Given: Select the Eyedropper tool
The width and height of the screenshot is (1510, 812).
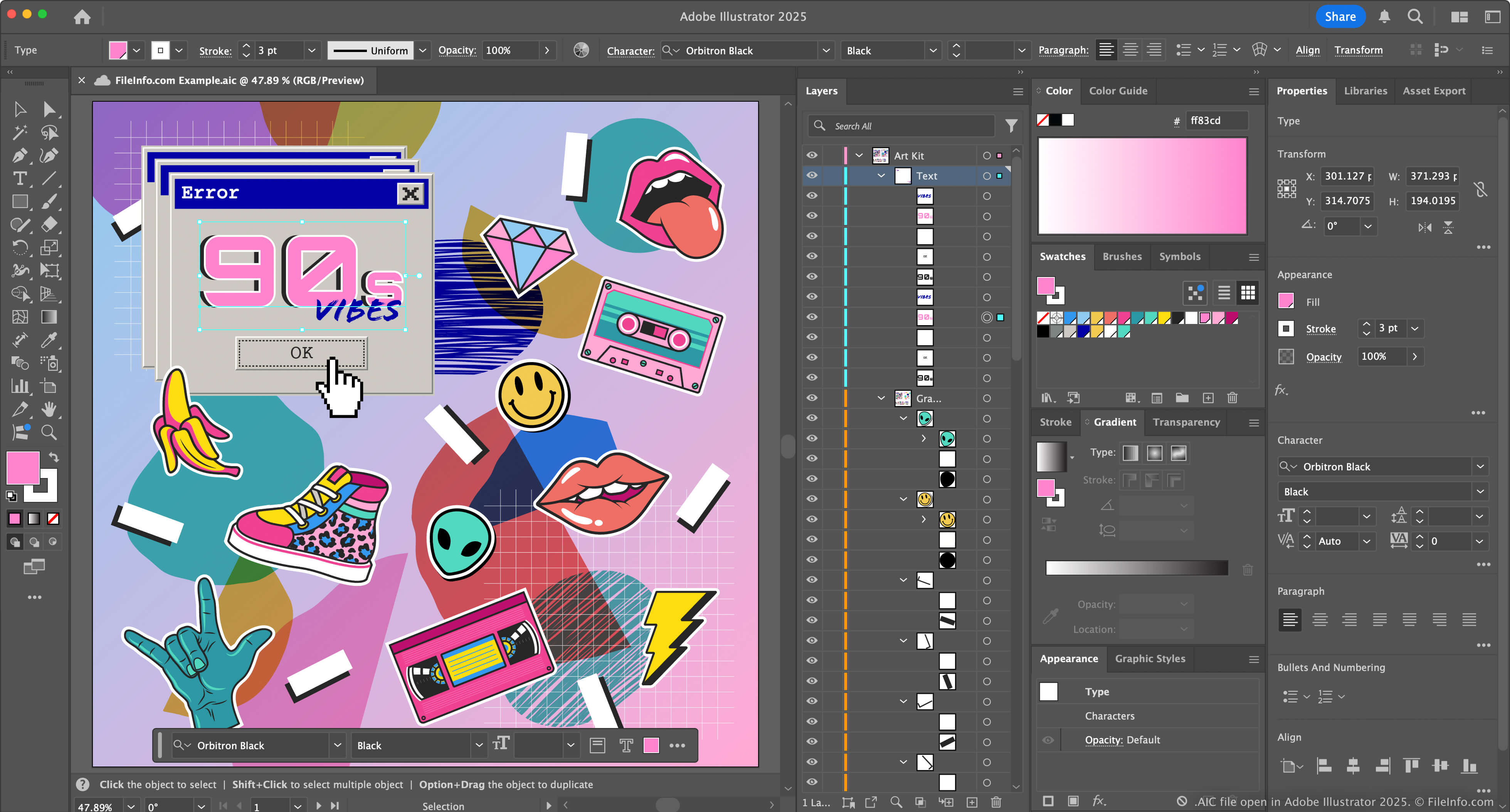Looking at the screenshot, I should tap(49, 340).
